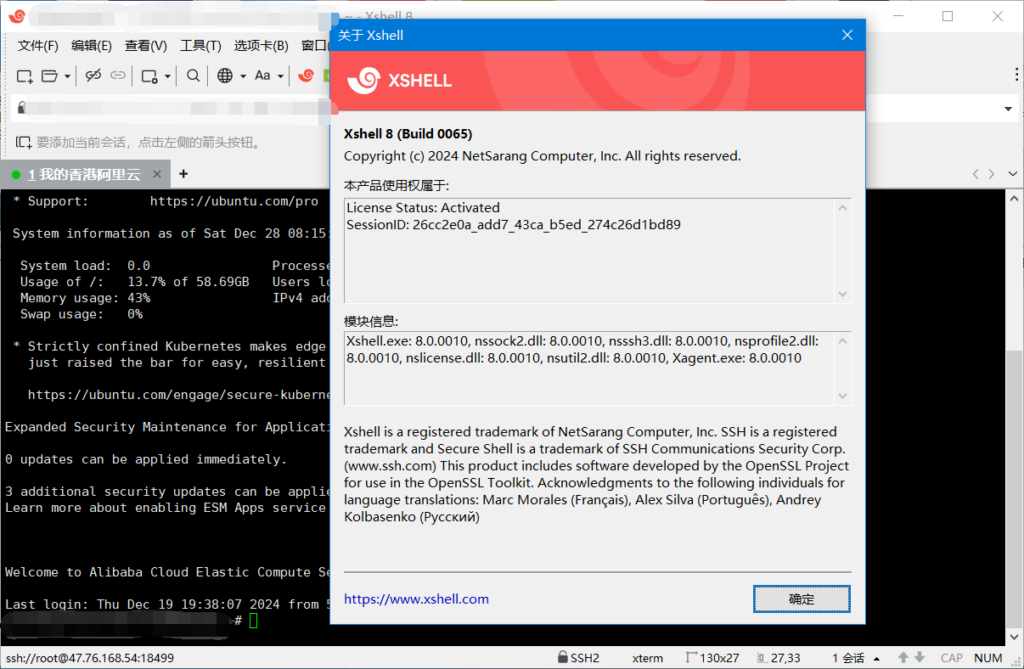The width and height of the screenshot is (1024, 669).
Task: Expand the 1 会话 sessions arrow
Action: pos(876,659)
